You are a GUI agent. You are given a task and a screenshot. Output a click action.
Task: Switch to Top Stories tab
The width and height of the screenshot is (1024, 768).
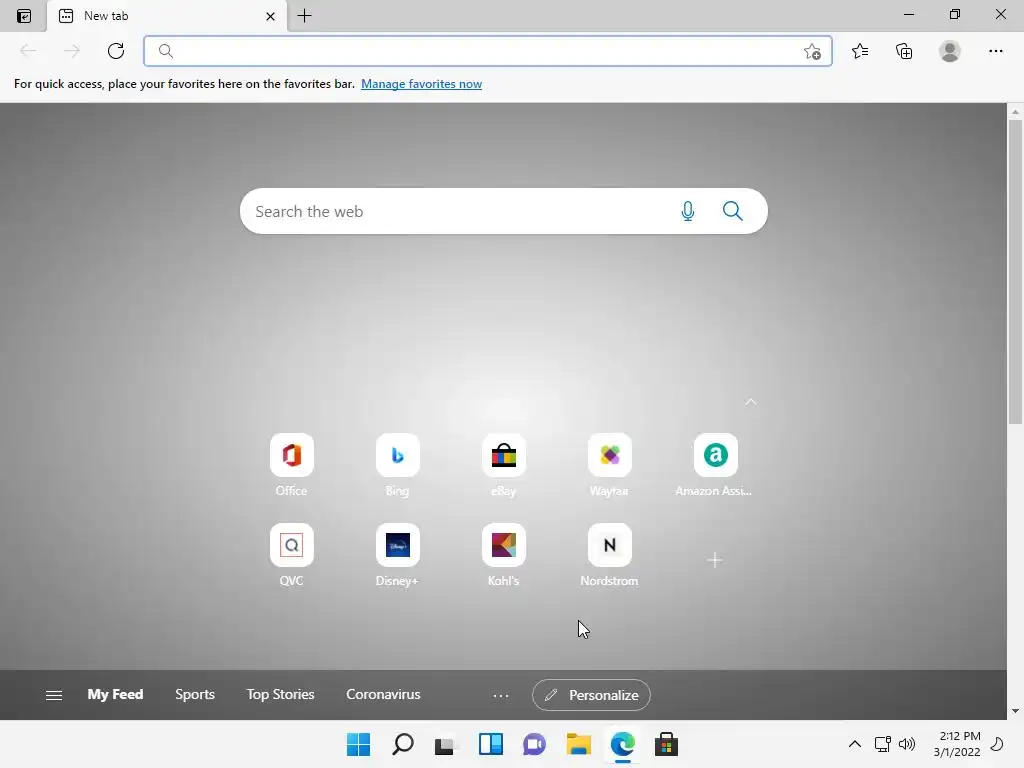[280, 694]
